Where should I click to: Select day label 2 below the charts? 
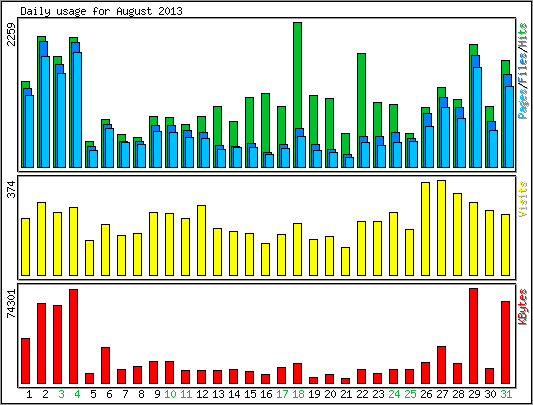[x=45, y=394]
